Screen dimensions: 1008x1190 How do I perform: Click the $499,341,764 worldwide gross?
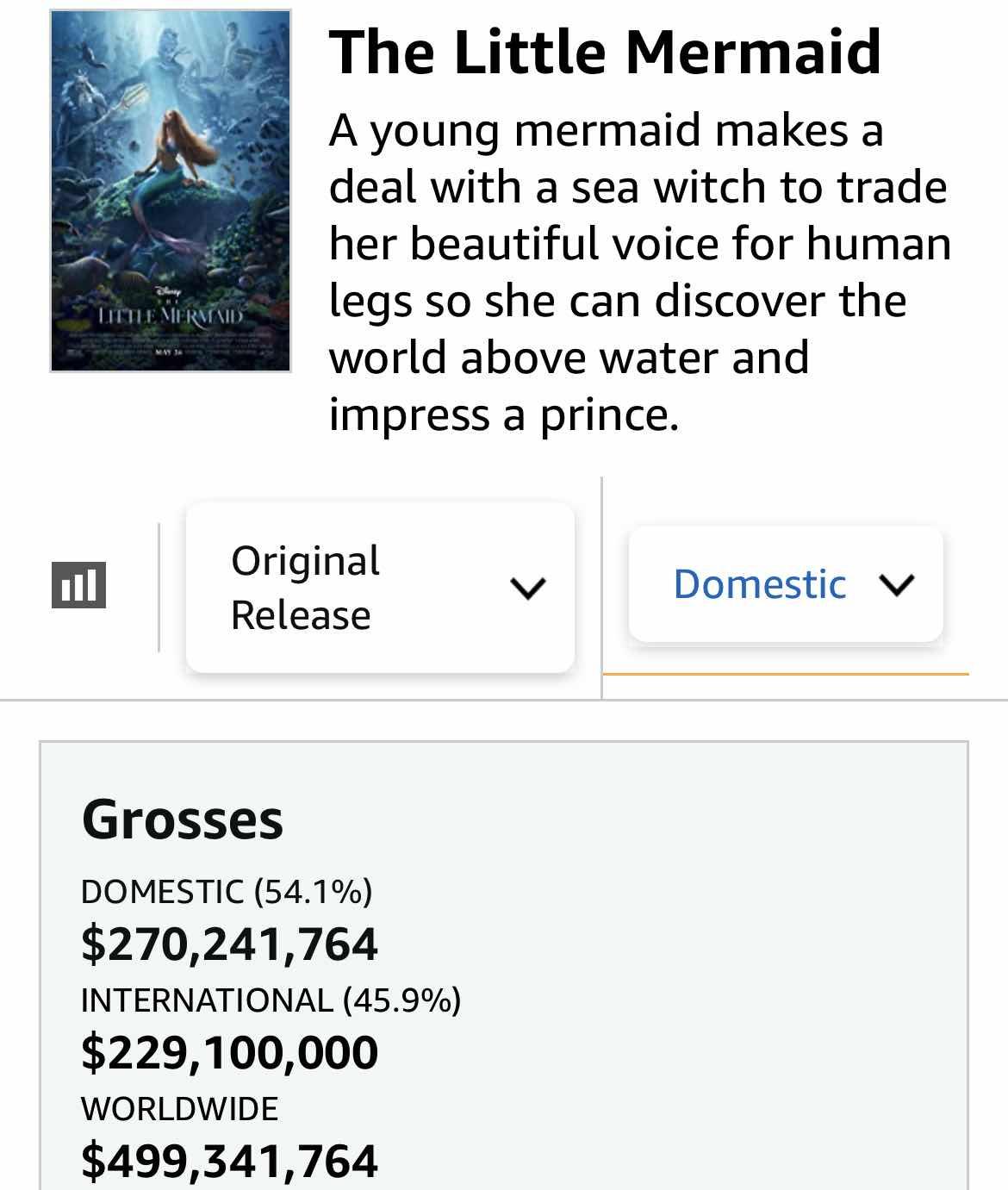click(x=229, y=1160)
